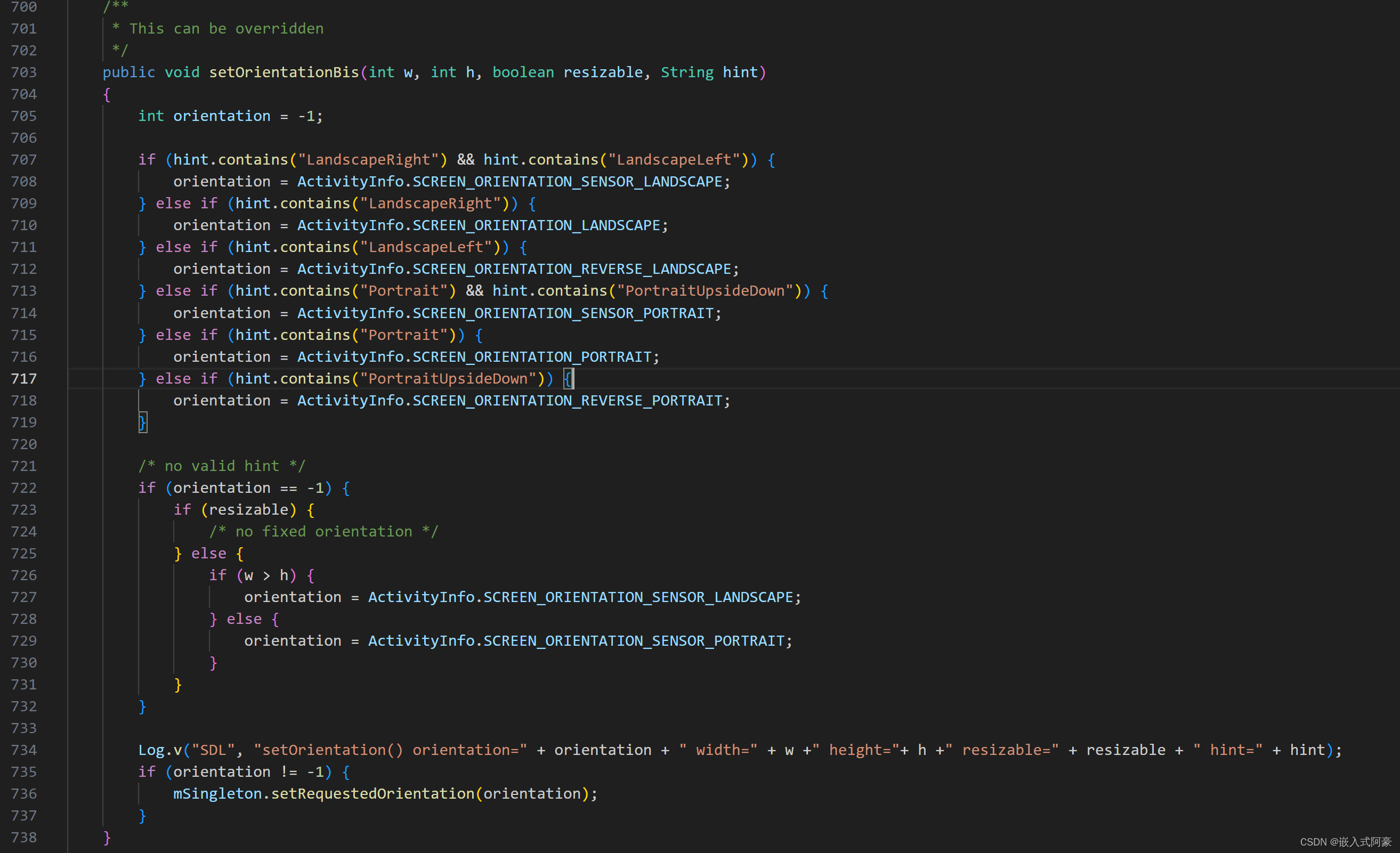
Task: Click the setOrientationBis method name
Action: [x=284, y=72]
